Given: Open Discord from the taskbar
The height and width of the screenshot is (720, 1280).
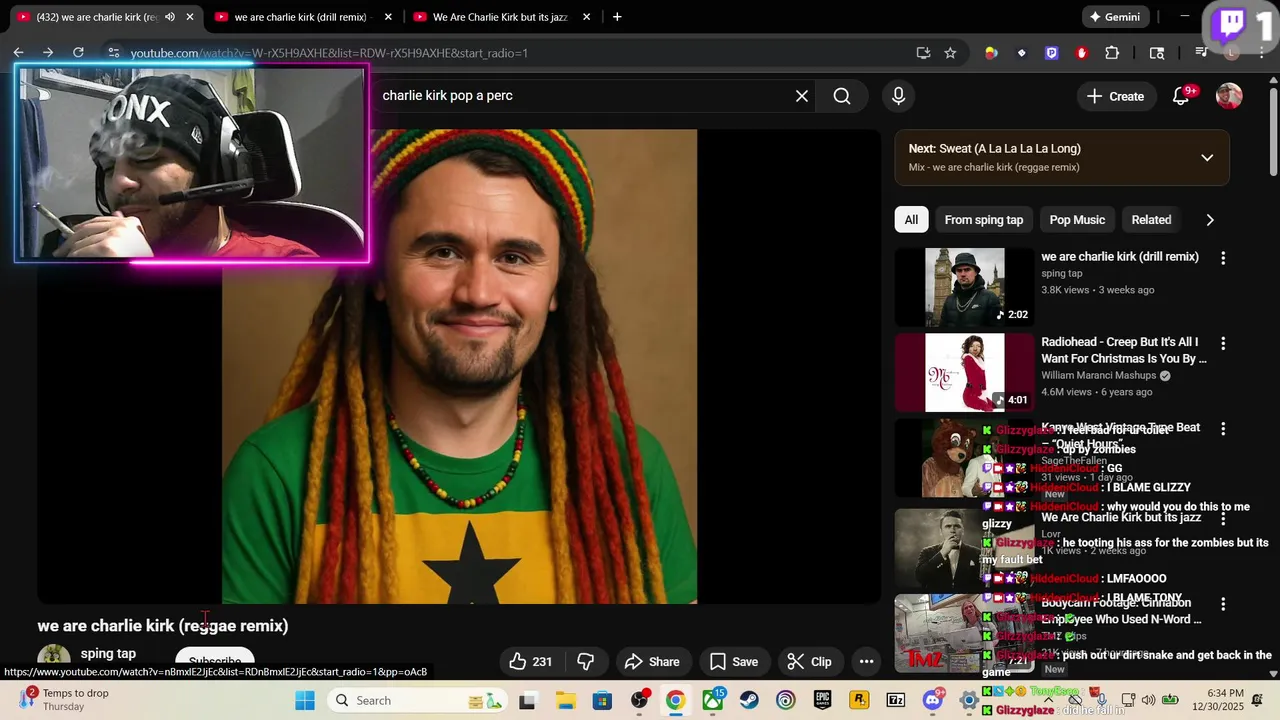Looking at the screenshot, I should (x=932, y=700).
